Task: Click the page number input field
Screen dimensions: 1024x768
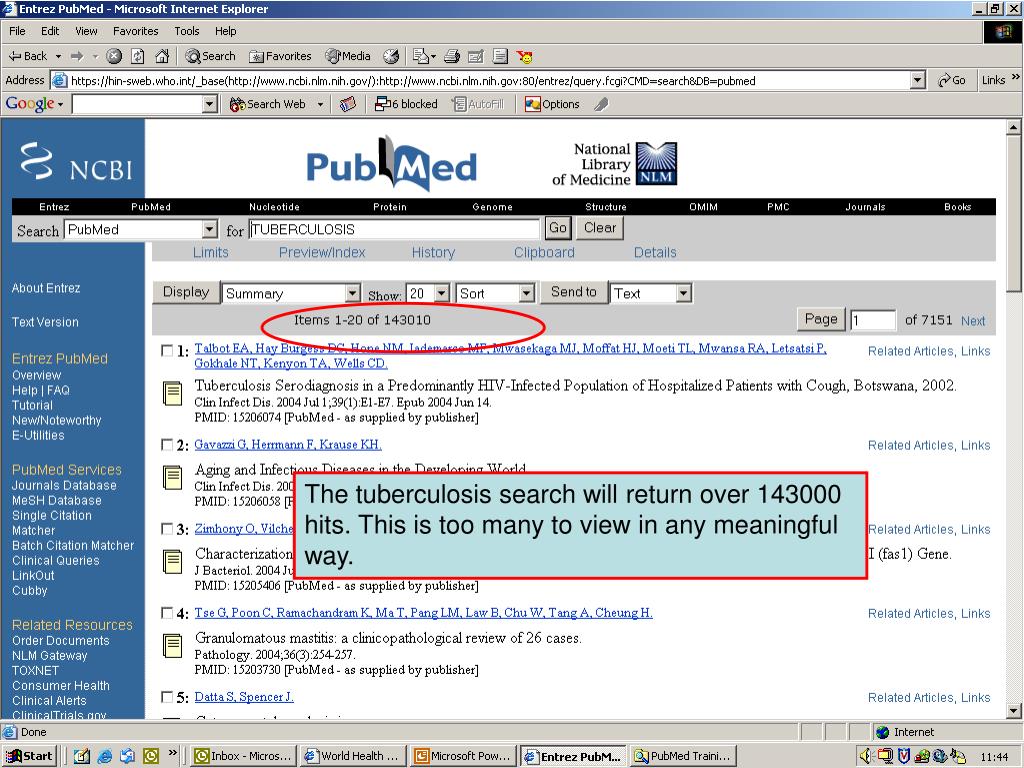Action: click(872, 320)
